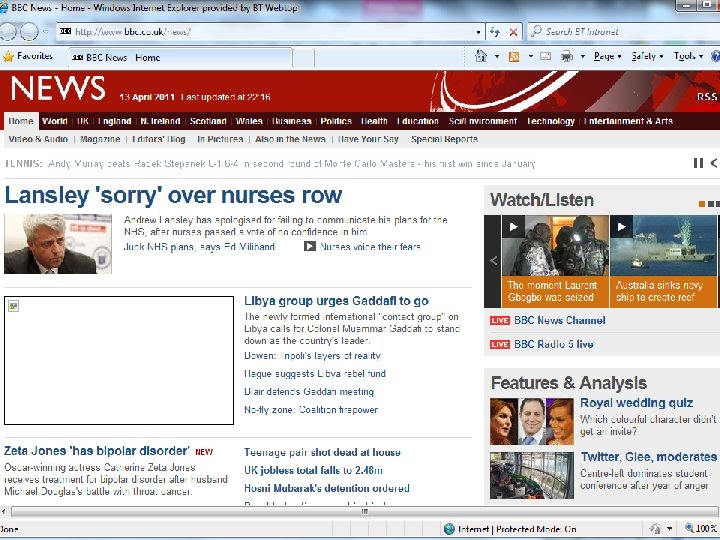This screenshot has width=720, height=540.
Task: Open a new blank browser tab
Action: [304, 58]
